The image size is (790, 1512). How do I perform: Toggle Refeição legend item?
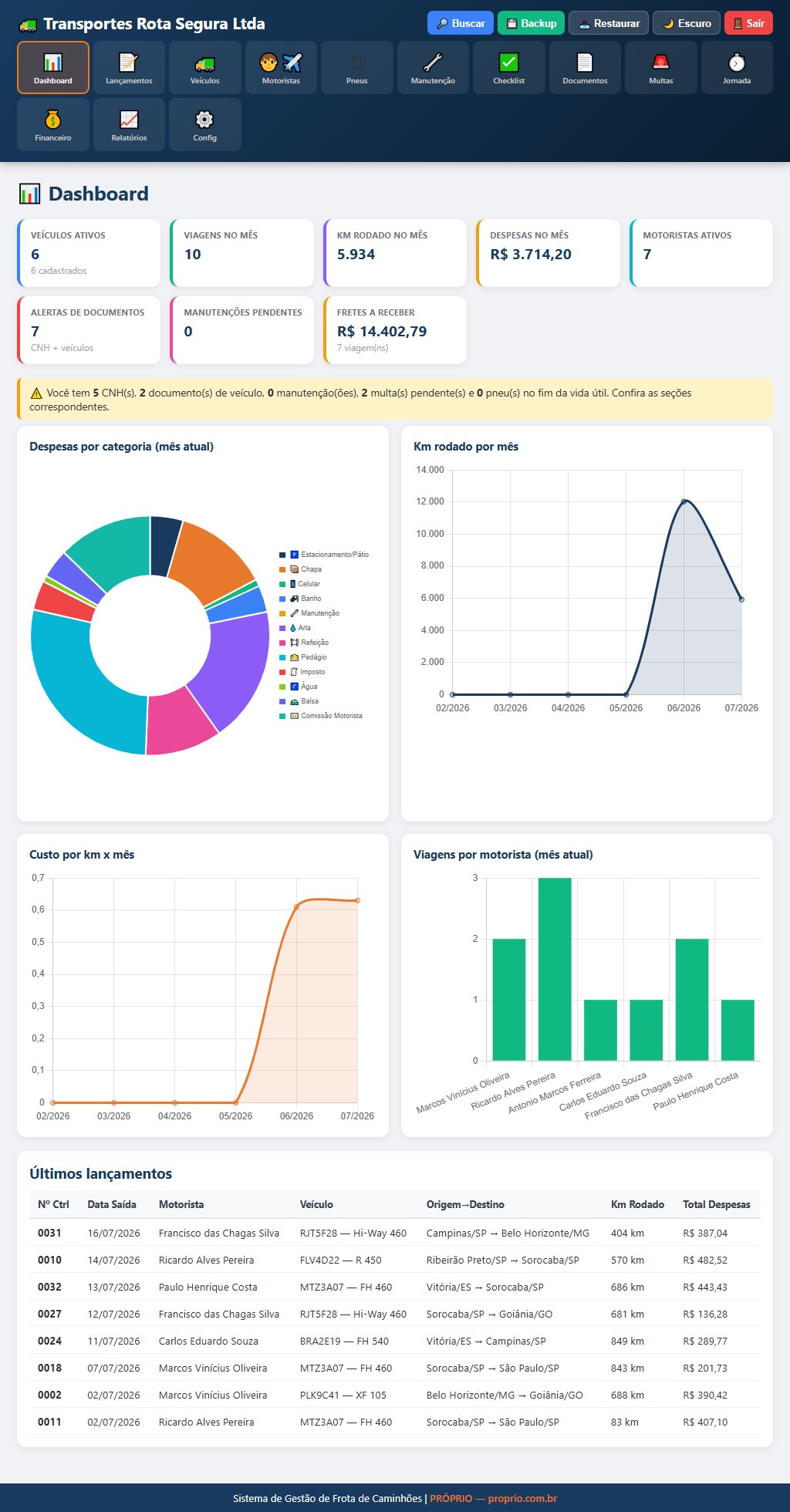[304, 643]
